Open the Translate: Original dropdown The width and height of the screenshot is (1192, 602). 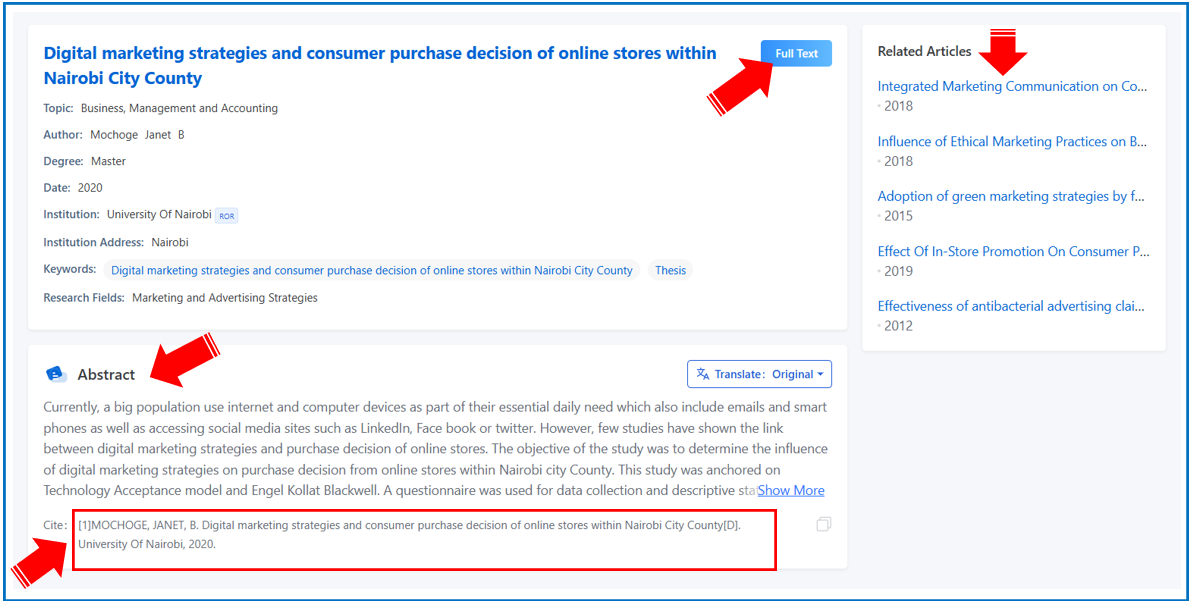759,374
